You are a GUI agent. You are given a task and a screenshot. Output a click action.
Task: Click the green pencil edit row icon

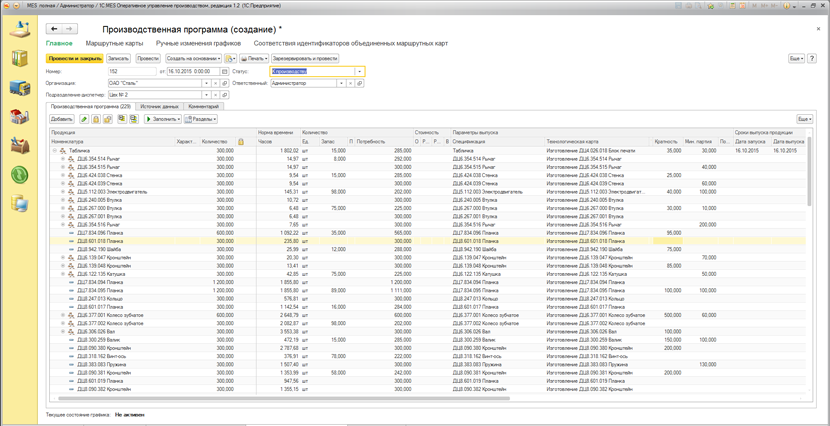click(84, 119)
